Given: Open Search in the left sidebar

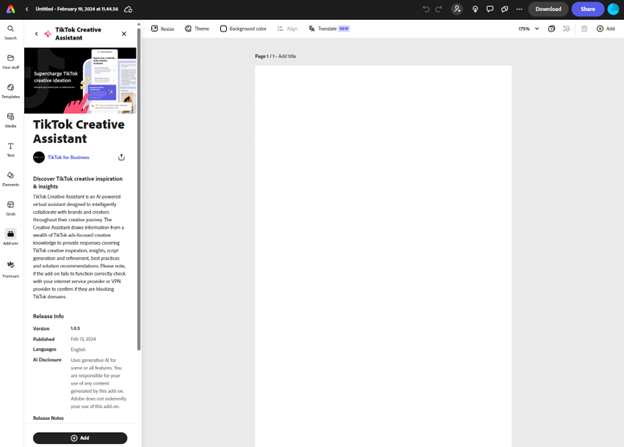Looking at the screenshot, I should pyautogui.click(x=11, y=32).
